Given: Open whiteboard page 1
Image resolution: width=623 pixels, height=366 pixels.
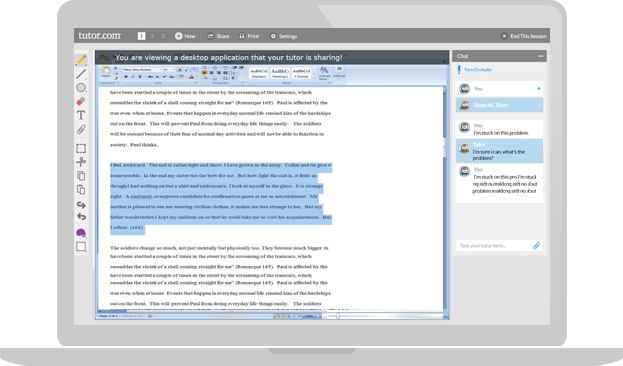Looking at the screenshot, I should tap(141, 36).
